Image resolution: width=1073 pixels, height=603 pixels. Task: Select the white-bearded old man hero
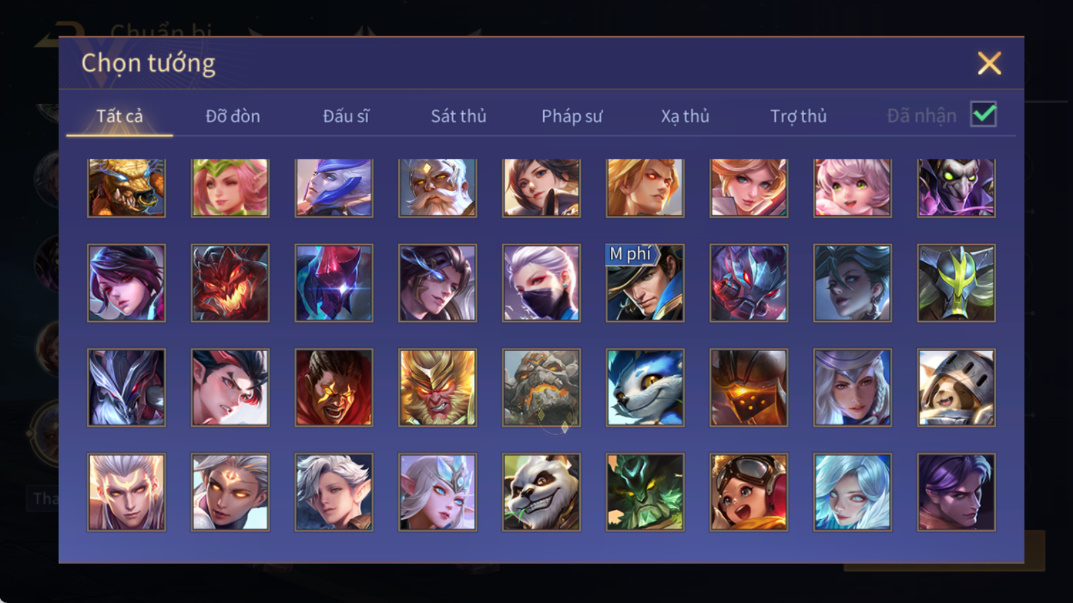pos(437,188)
